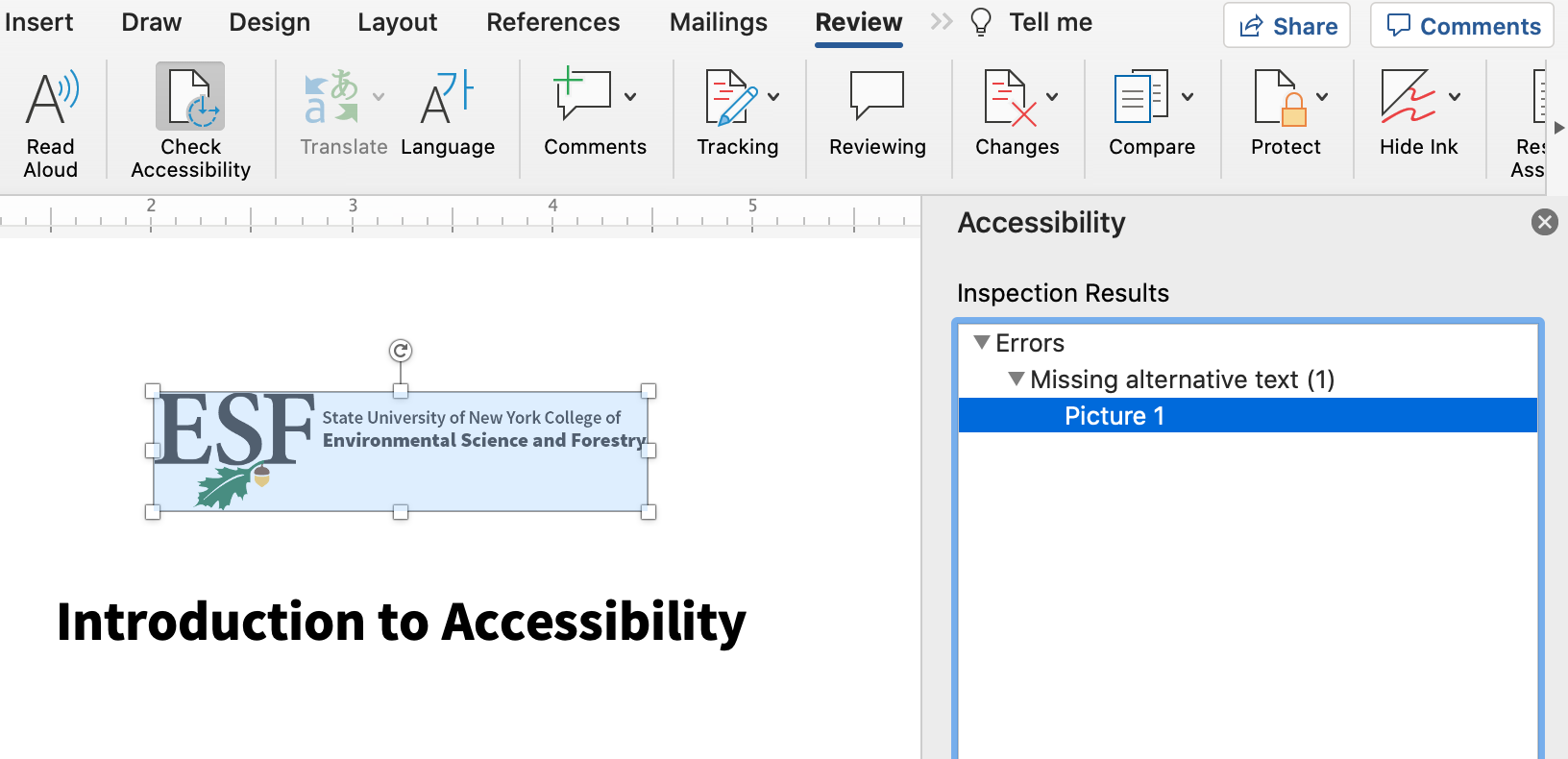Click the Share button
Image resolution: width=1568 pixels, height=759 pixels.
[1286, 26]
